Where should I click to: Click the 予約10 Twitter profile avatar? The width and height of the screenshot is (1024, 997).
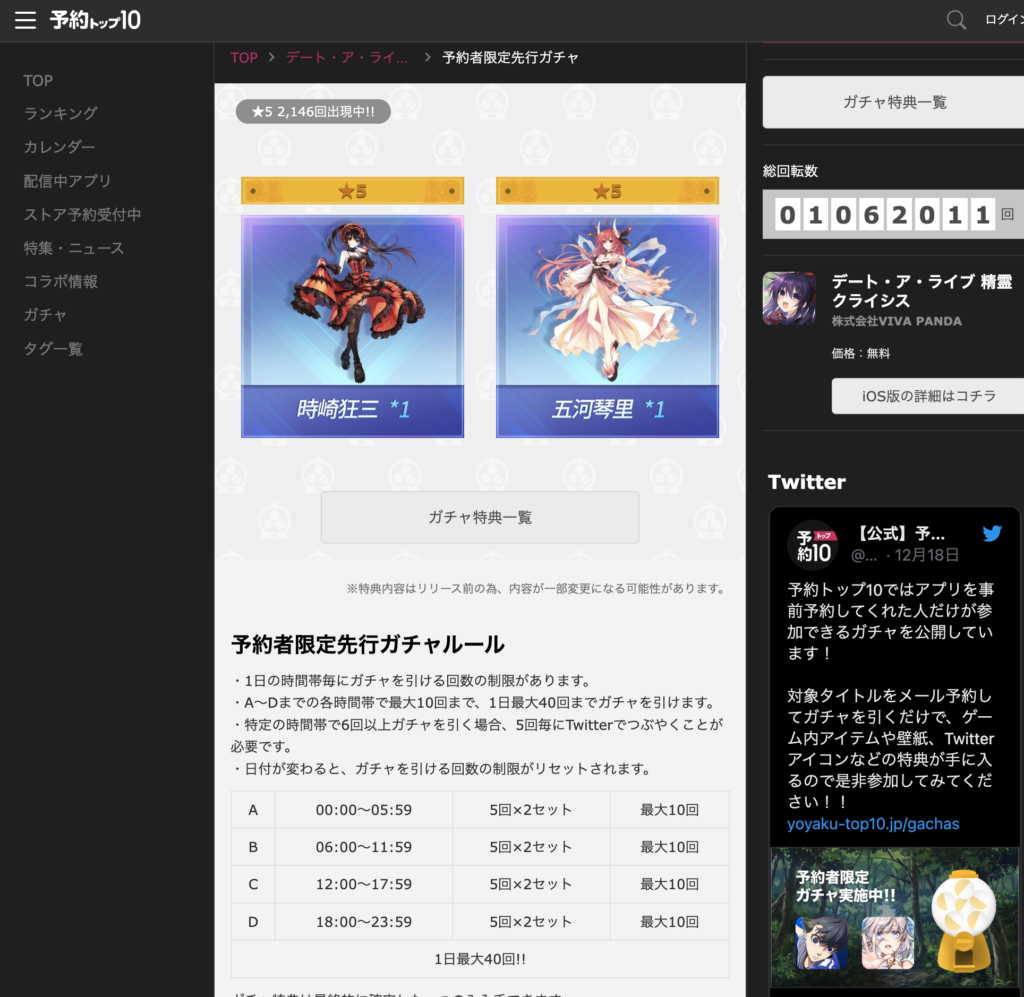click(813, 546)
